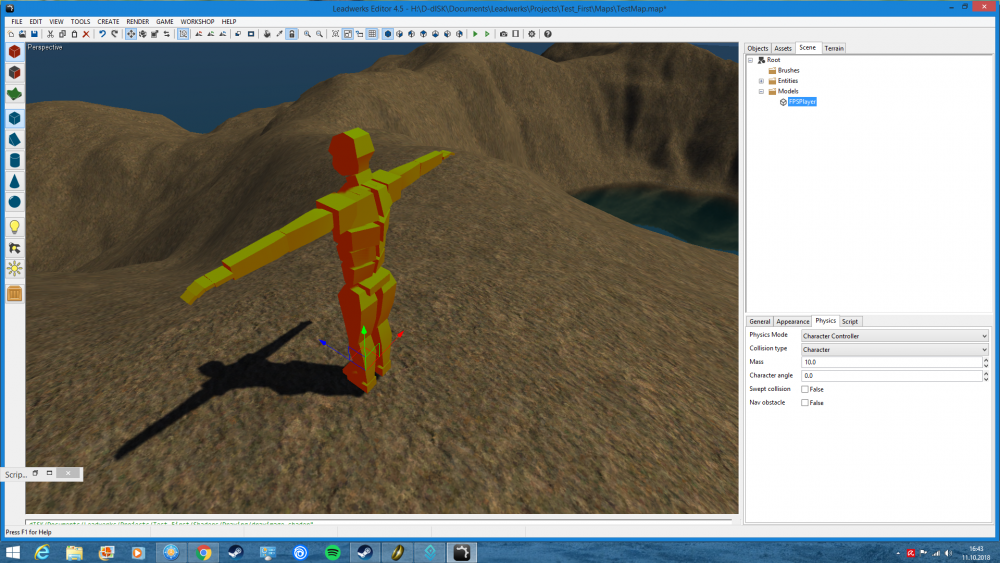Image resolution: width=1000 pixels, height=563 pixels.
Task: Toggle the Nav obstacle checkbox
Action: [x=805, y=402]
